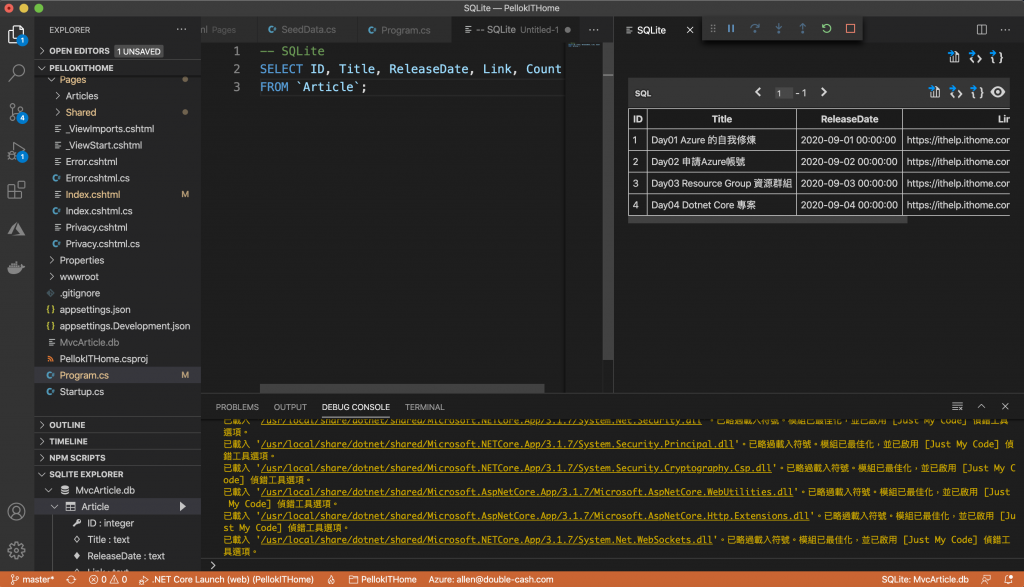Click .NET Core Launch status item
Image resolution: width=1024 pixels, height=587 pixels.
coord(226,579)
